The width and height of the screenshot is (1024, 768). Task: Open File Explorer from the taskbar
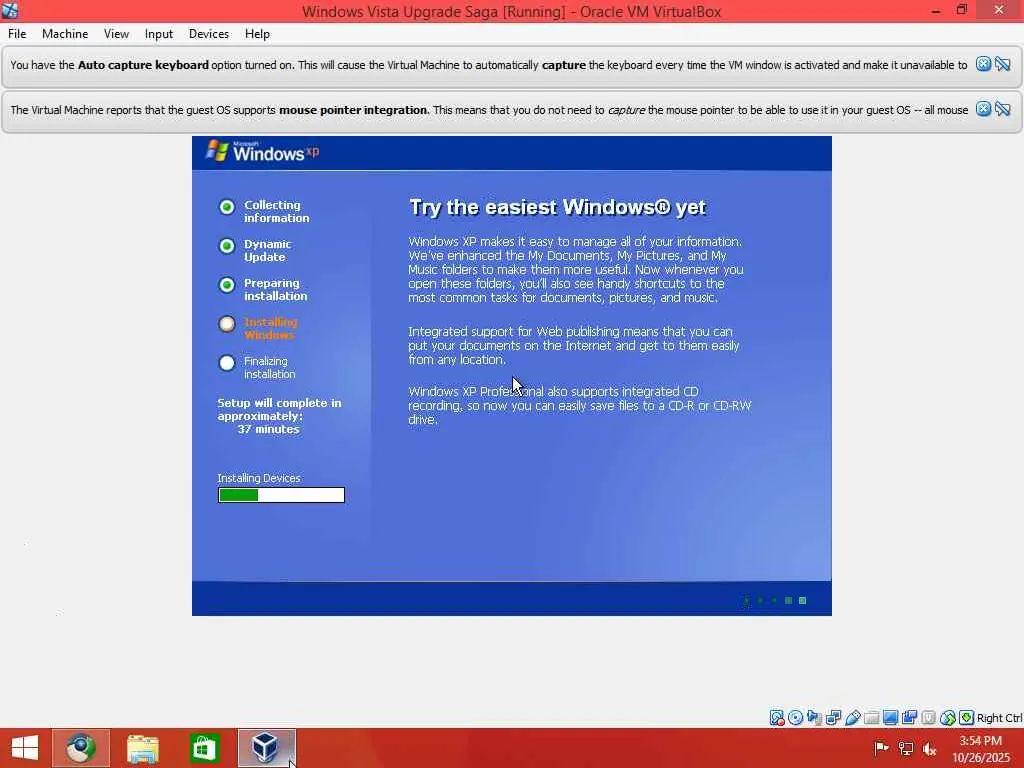click(142, 748)
